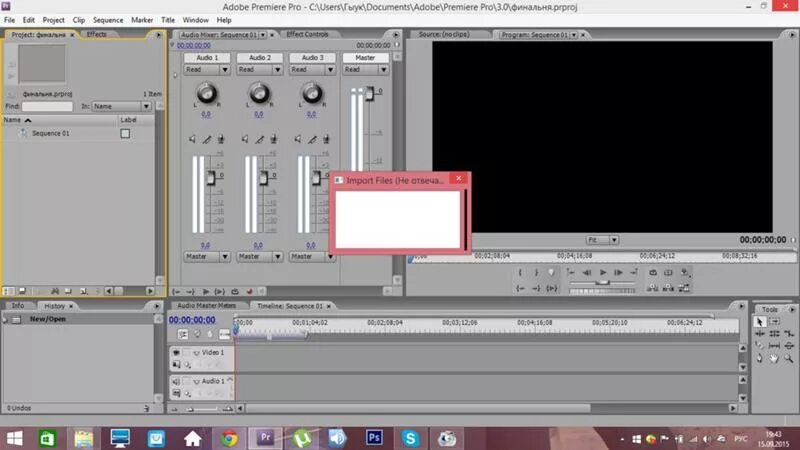The height and width of the screenshot is (450, 800).
Task: Click Play in the Audio Mixer transport
Action: [206, 291]
